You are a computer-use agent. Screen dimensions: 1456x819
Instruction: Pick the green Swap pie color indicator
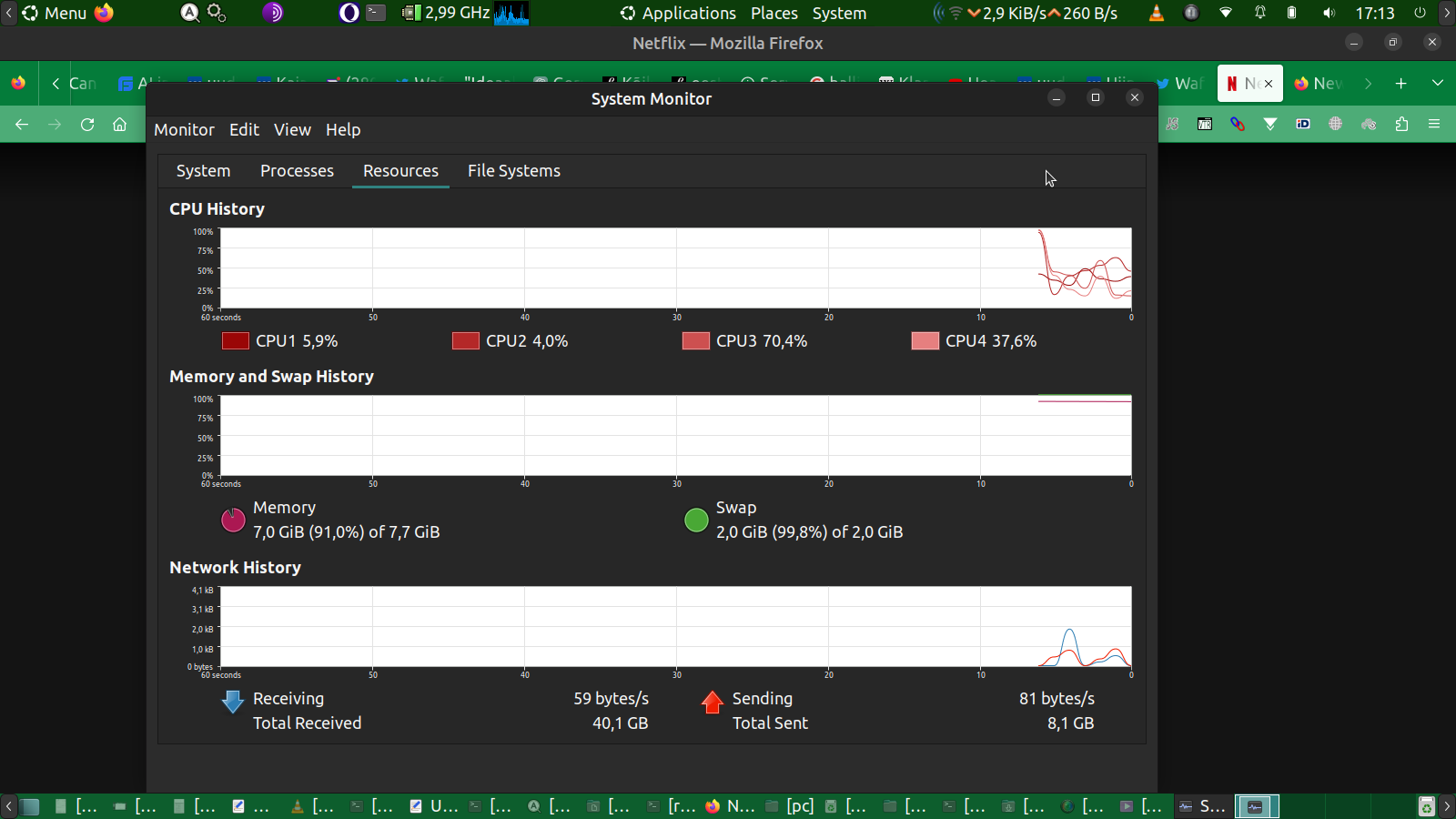[696, 520]
